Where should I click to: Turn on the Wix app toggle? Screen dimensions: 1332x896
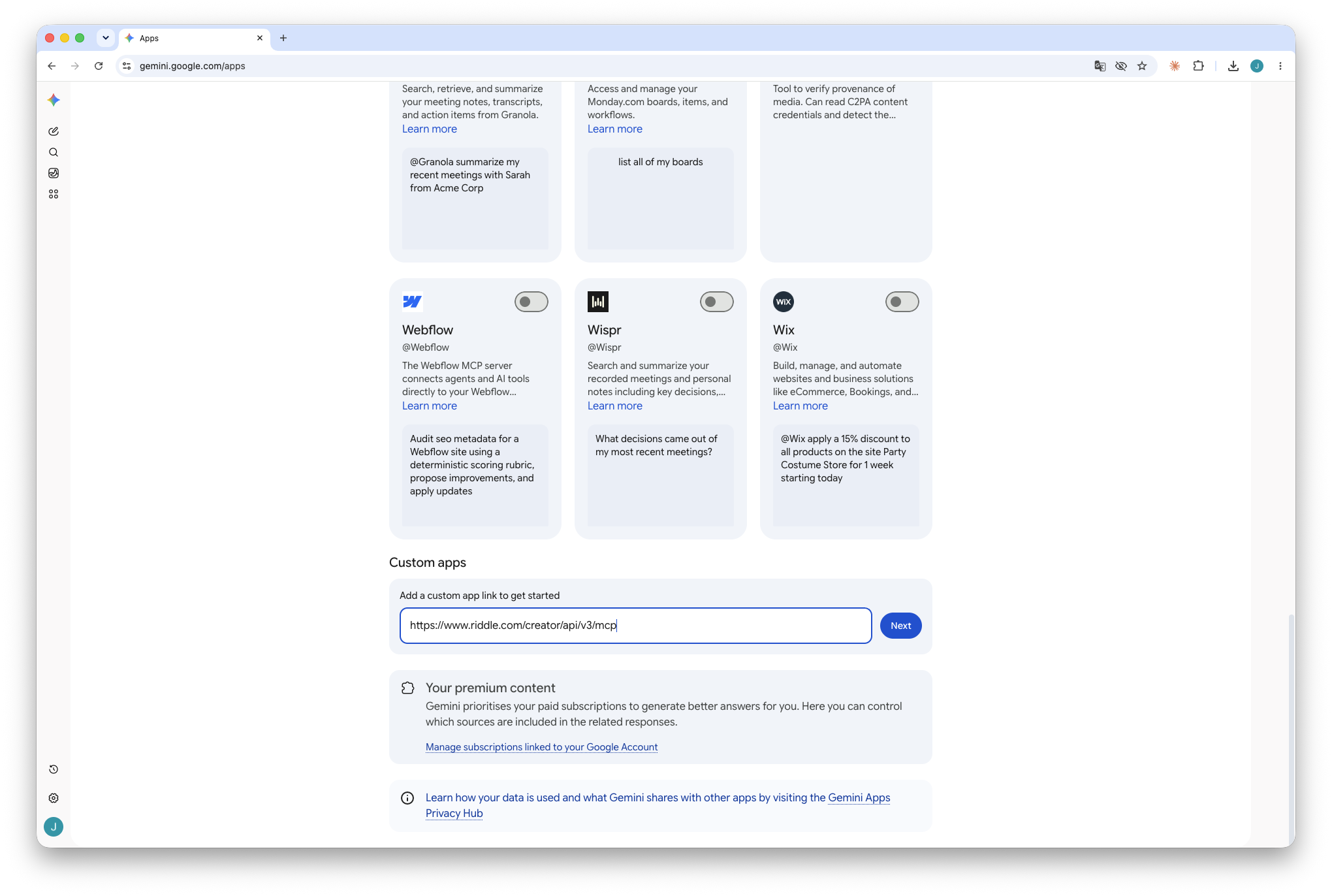pos(902,302)
